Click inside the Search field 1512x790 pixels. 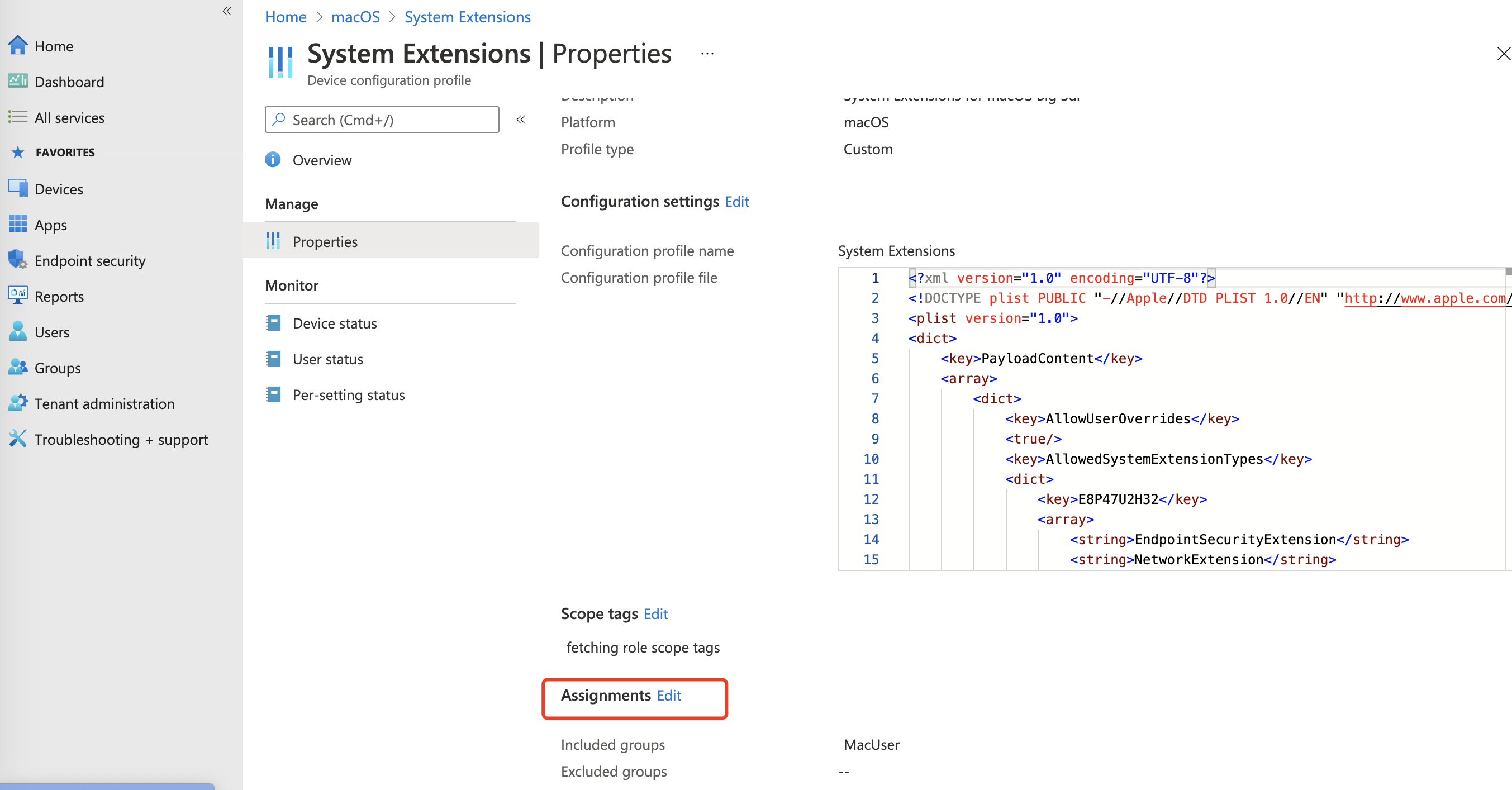point(382,120)
